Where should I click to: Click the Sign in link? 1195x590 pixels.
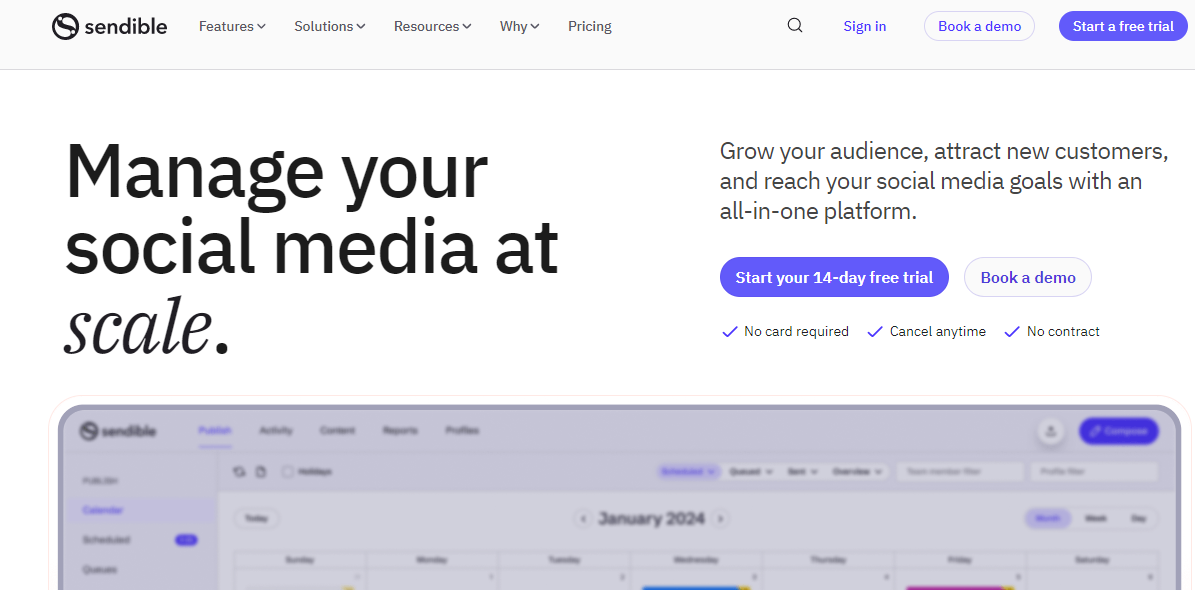864,27
